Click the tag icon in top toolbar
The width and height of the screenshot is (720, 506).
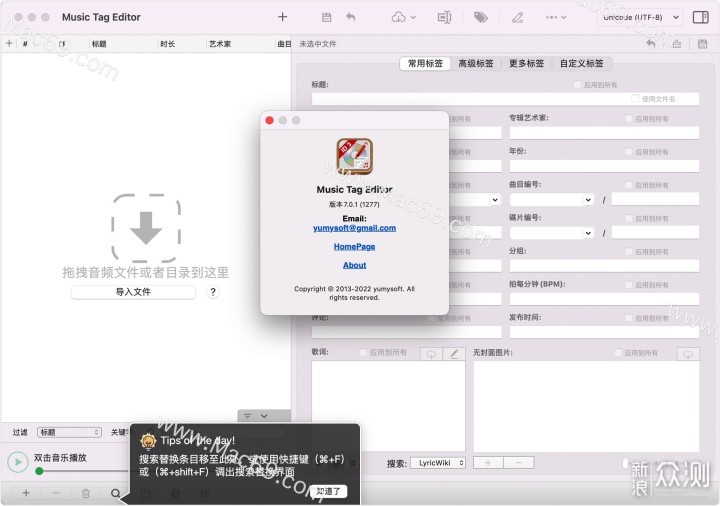481,17
